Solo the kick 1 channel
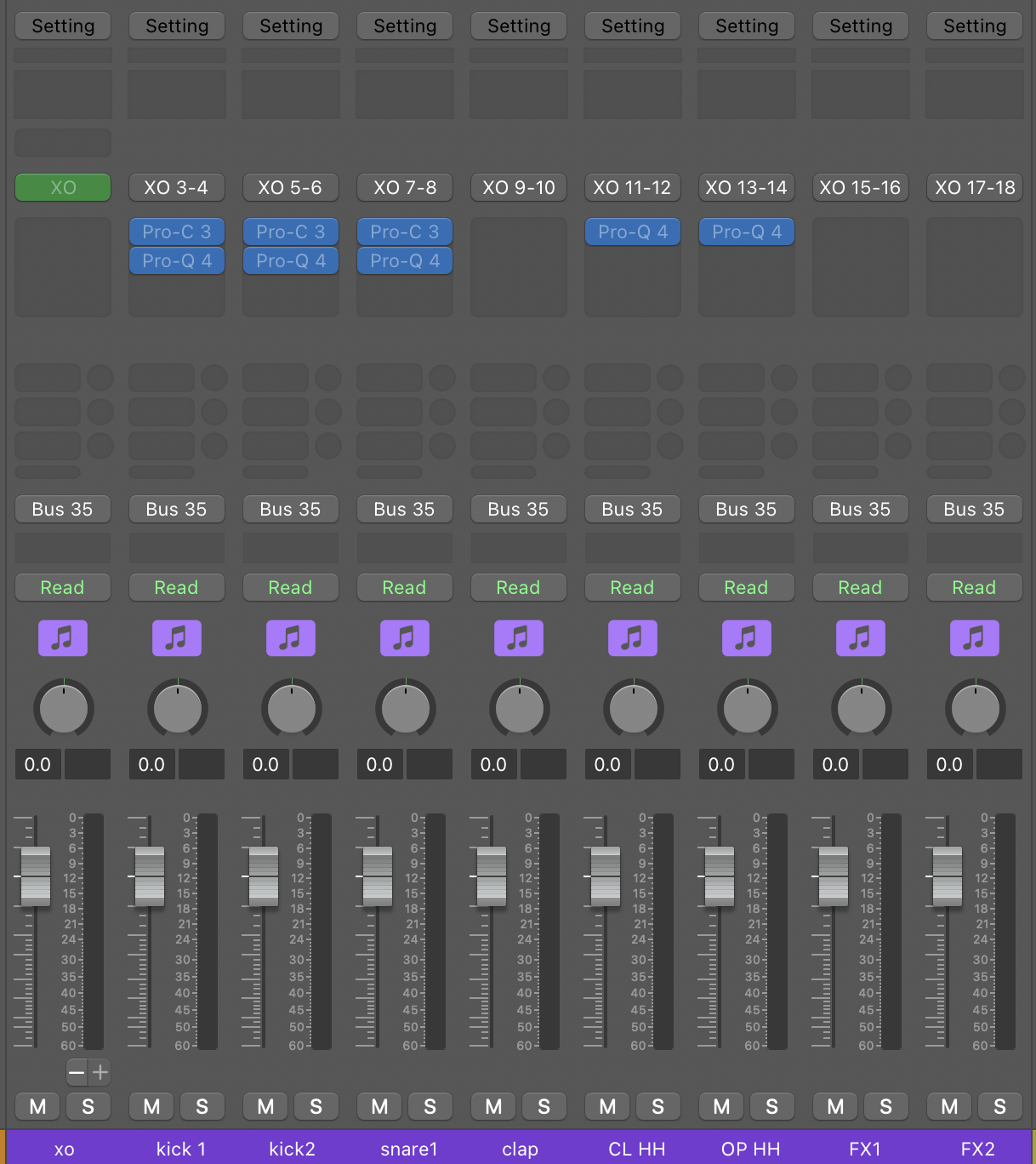 point(202,1106)
